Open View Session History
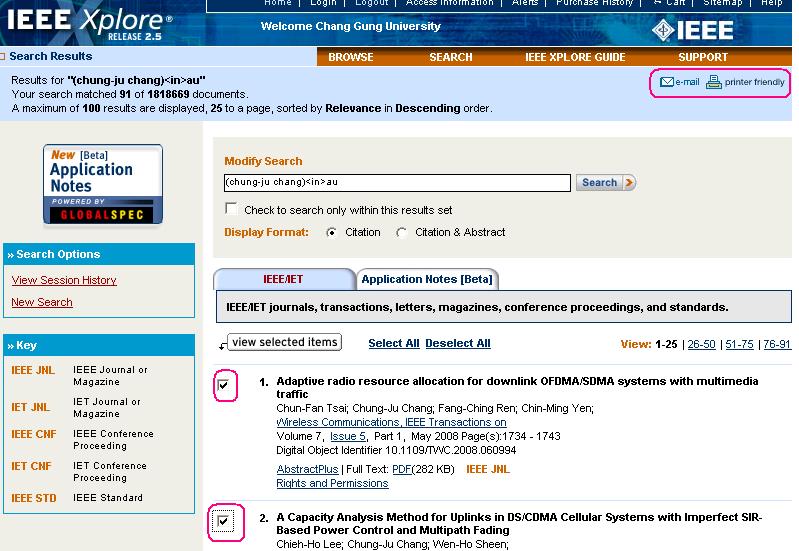Image resolution: width=799 pixels, height=551 pixels. 64,280
